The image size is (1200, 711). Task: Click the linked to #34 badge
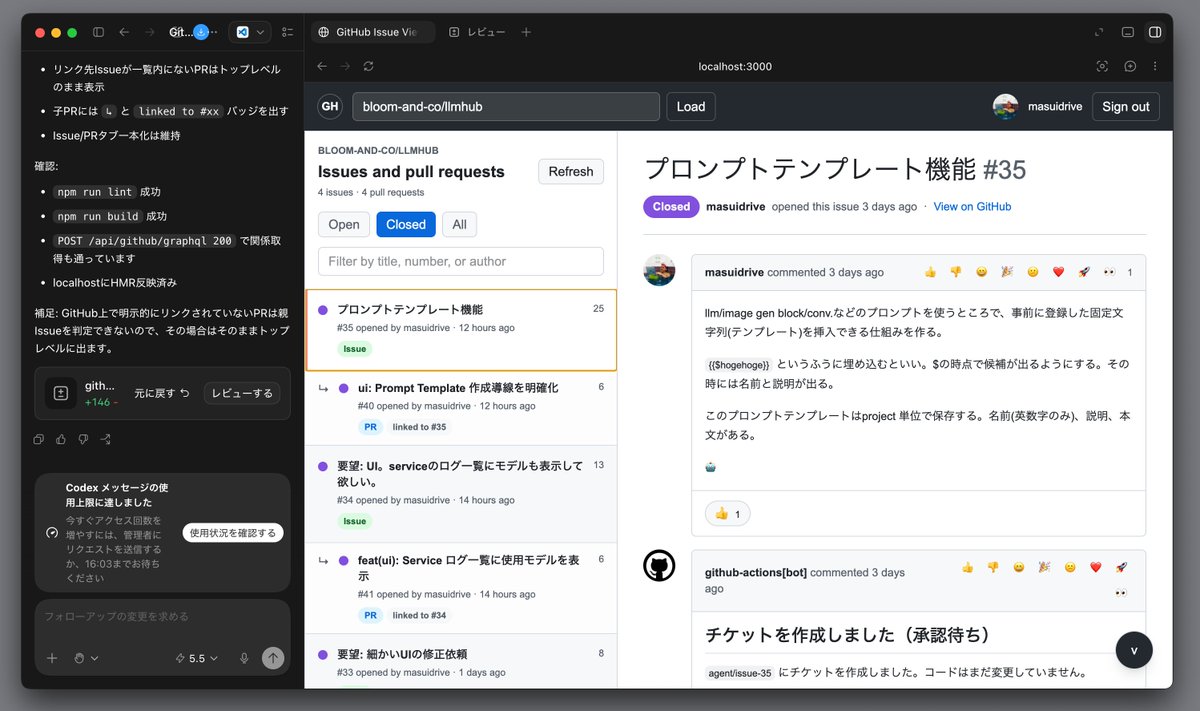point(419,615)
